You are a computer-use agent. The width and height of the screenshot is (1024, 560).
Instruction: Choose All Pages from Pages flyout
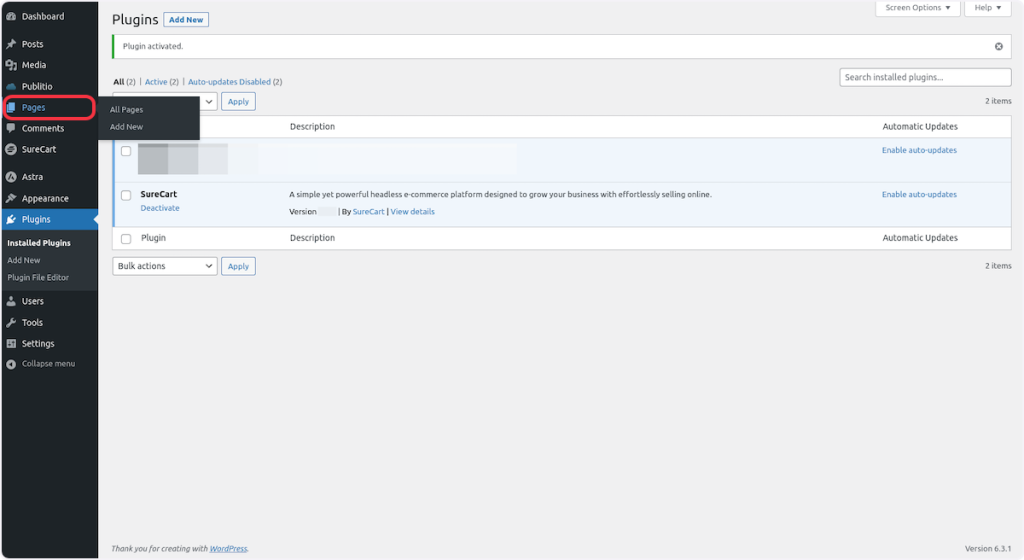coord(127,109)
